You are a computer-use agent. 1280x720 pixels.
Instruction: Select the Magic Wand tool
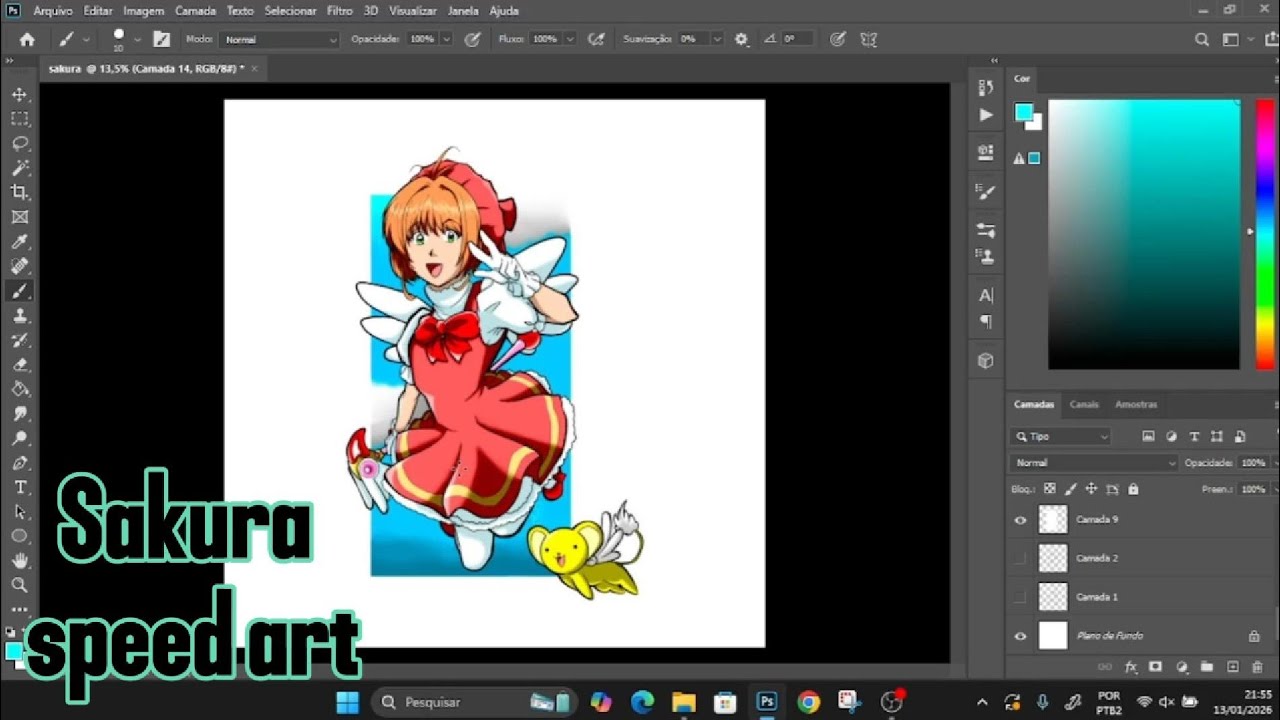(19, 167)
